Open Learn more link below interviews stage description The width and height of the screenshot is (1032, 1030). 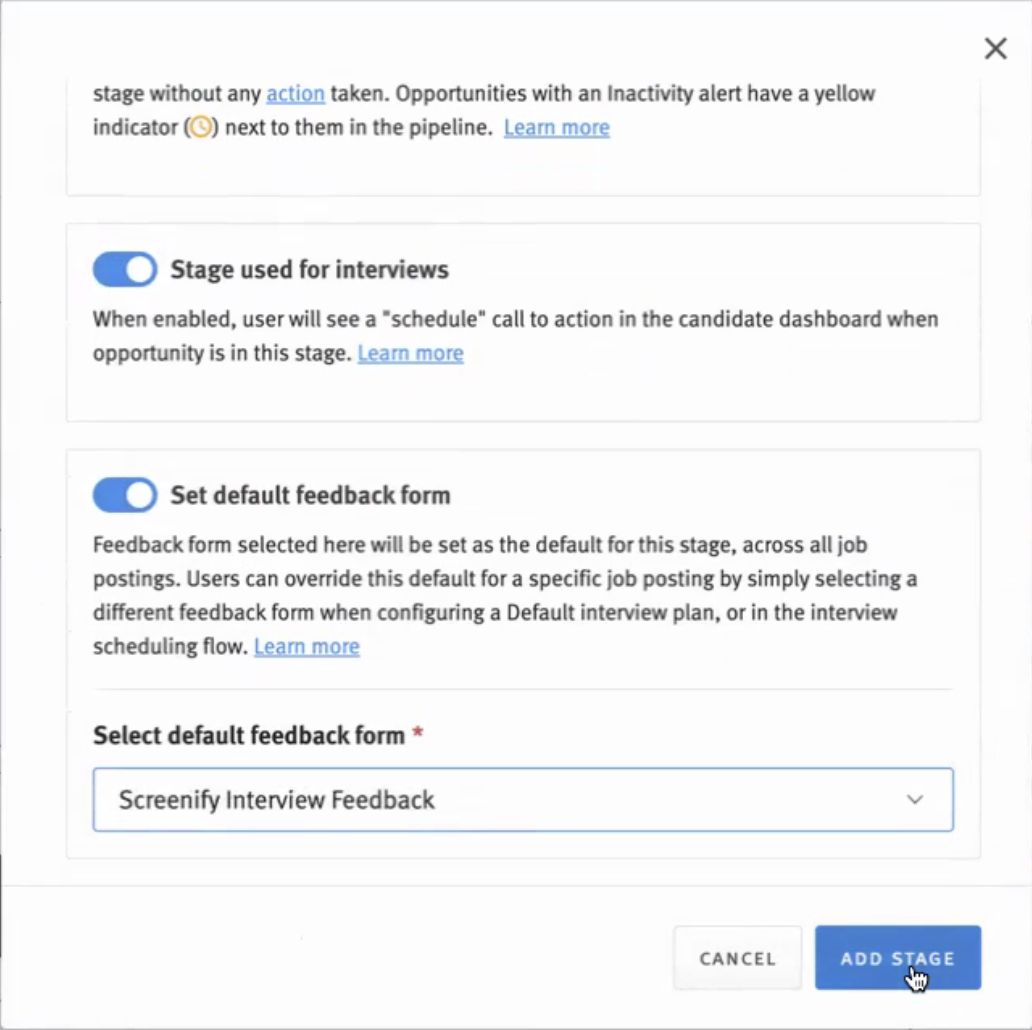410,353
